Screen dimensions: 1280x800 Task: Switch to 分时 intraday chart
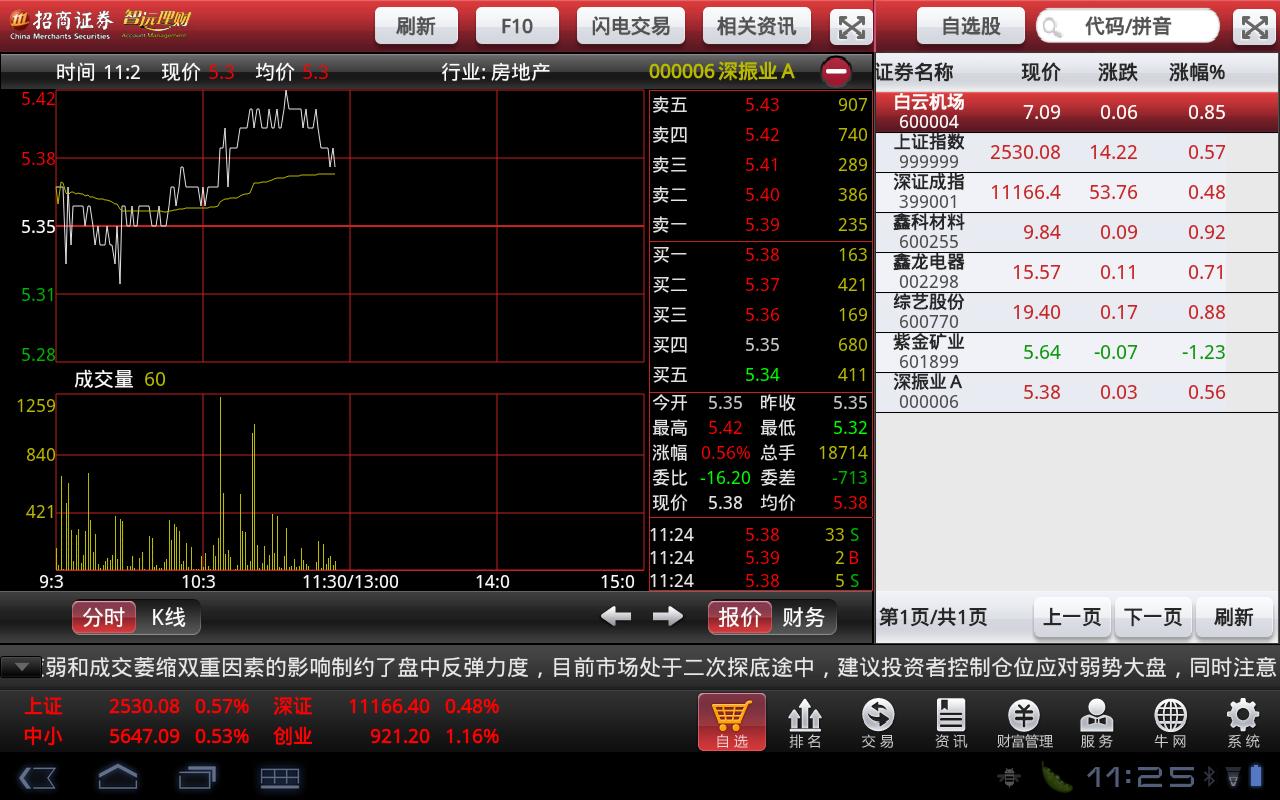tap(104, 617)
